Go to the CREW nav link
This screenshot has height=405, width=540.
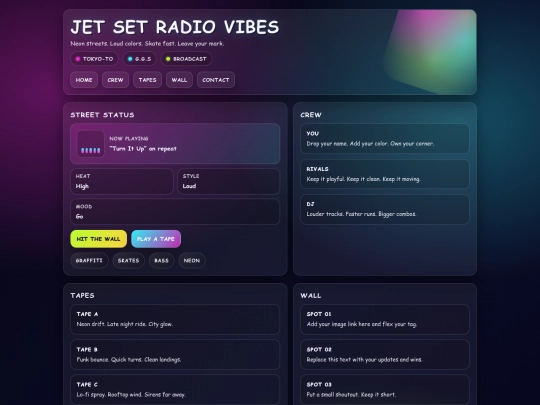tap(115, 80)
